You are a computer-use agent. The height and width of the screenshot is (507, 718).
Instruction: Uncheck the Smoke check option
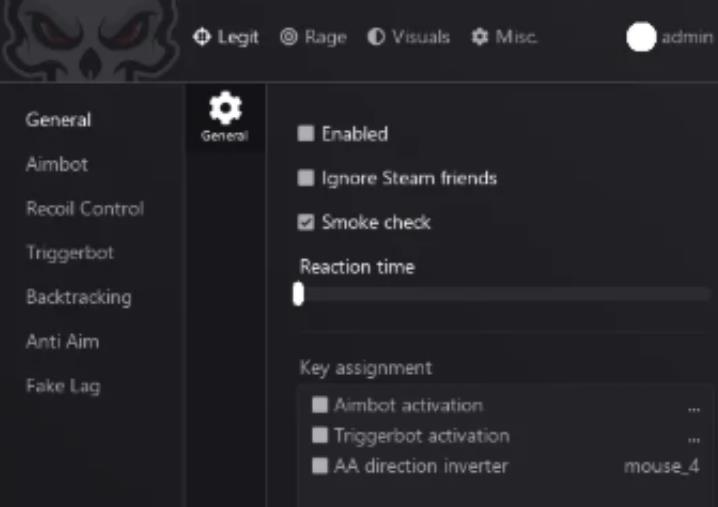coord(306,222)
